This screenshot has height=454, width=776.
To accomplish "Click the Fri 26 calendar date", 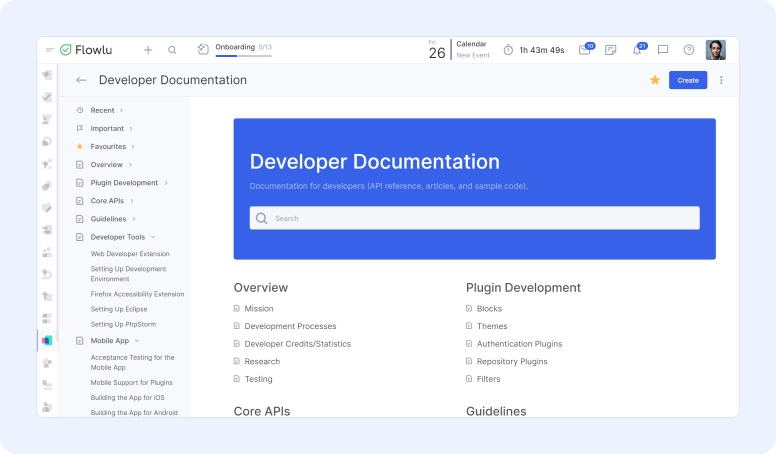I will 437,50.
